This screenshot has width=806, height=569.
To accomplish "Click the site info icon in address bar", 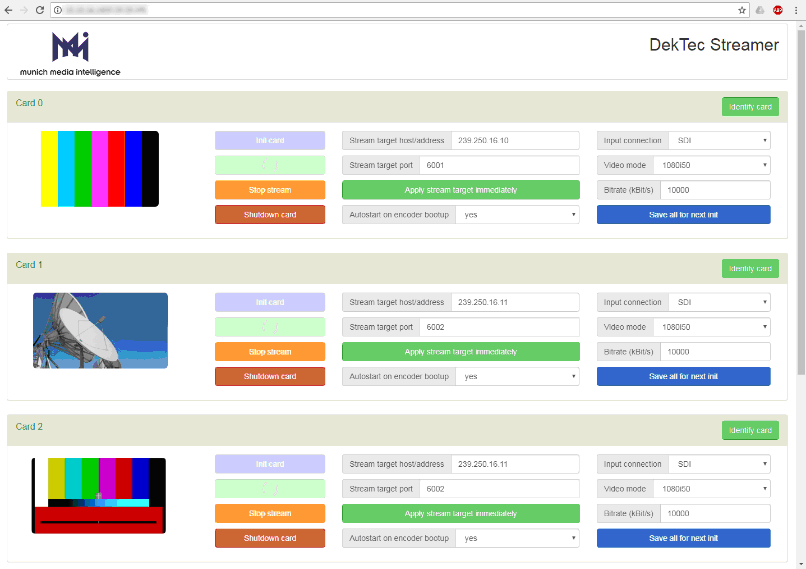I will pos(58,9).
